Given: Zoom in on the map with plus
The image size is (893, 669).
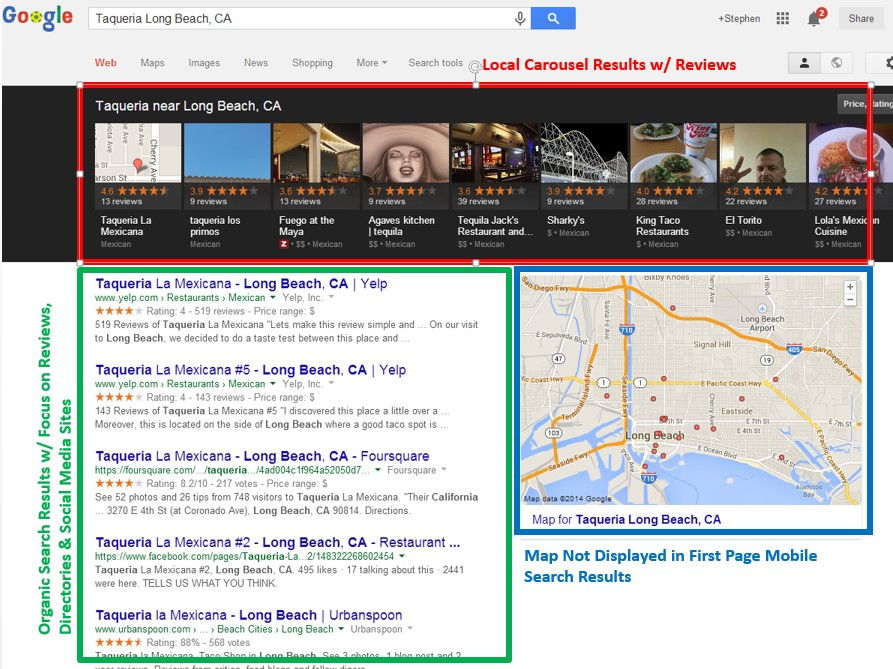Looking at the screenshot, I should pos(850,287).
